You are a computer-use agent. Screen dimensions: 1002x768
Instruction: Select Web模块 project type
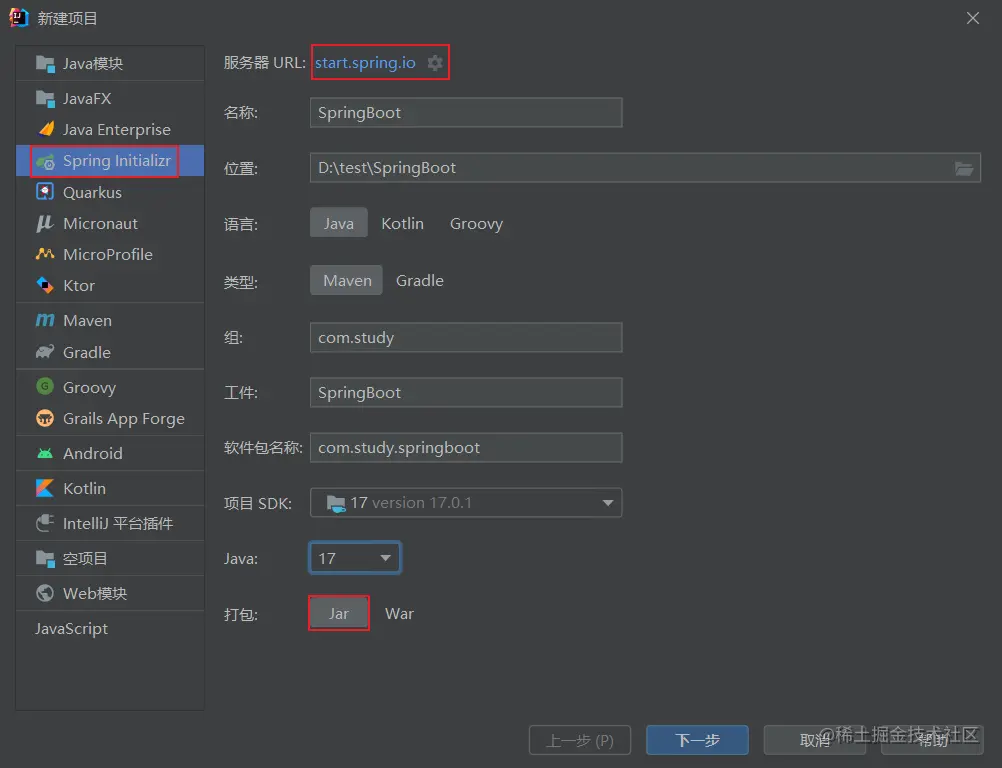pos(110,593)
